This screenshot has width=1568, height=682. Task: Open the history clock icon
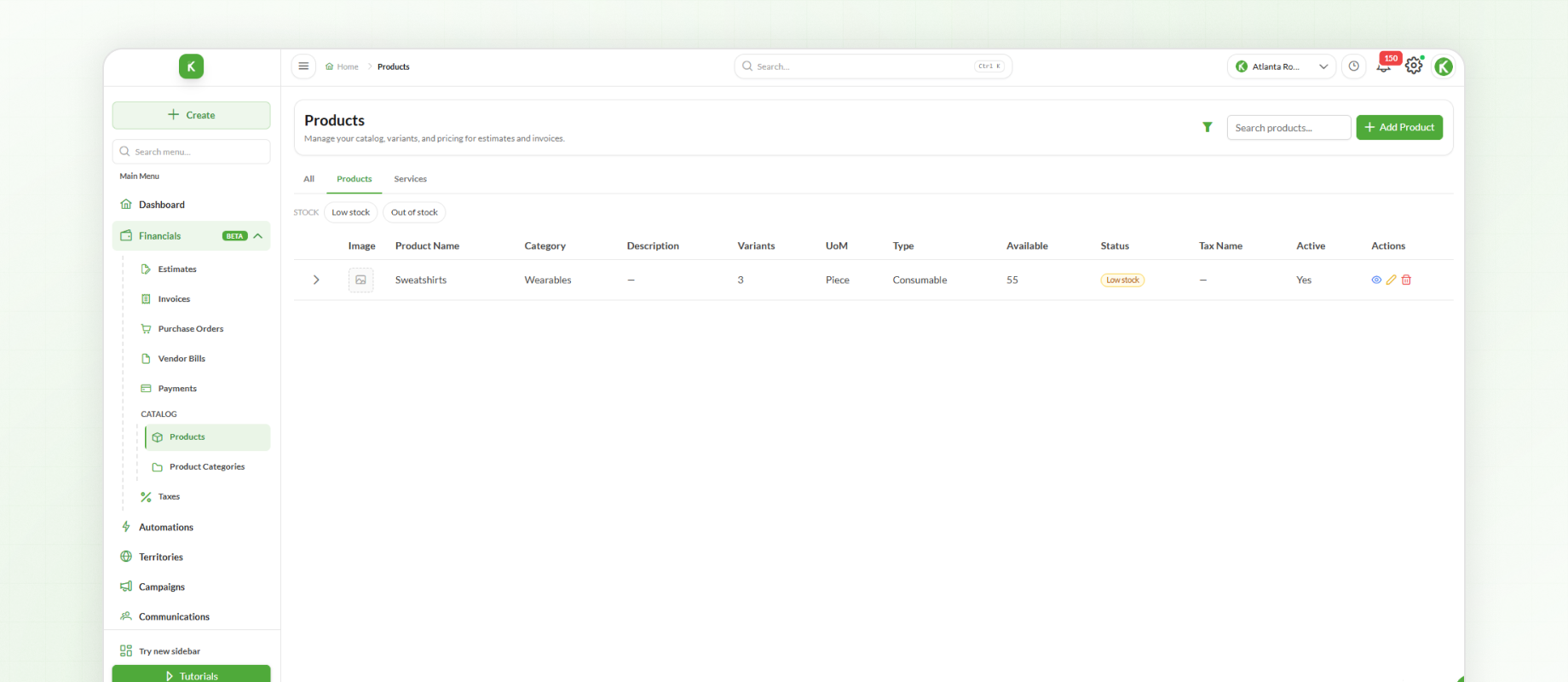pos(1353,66)
